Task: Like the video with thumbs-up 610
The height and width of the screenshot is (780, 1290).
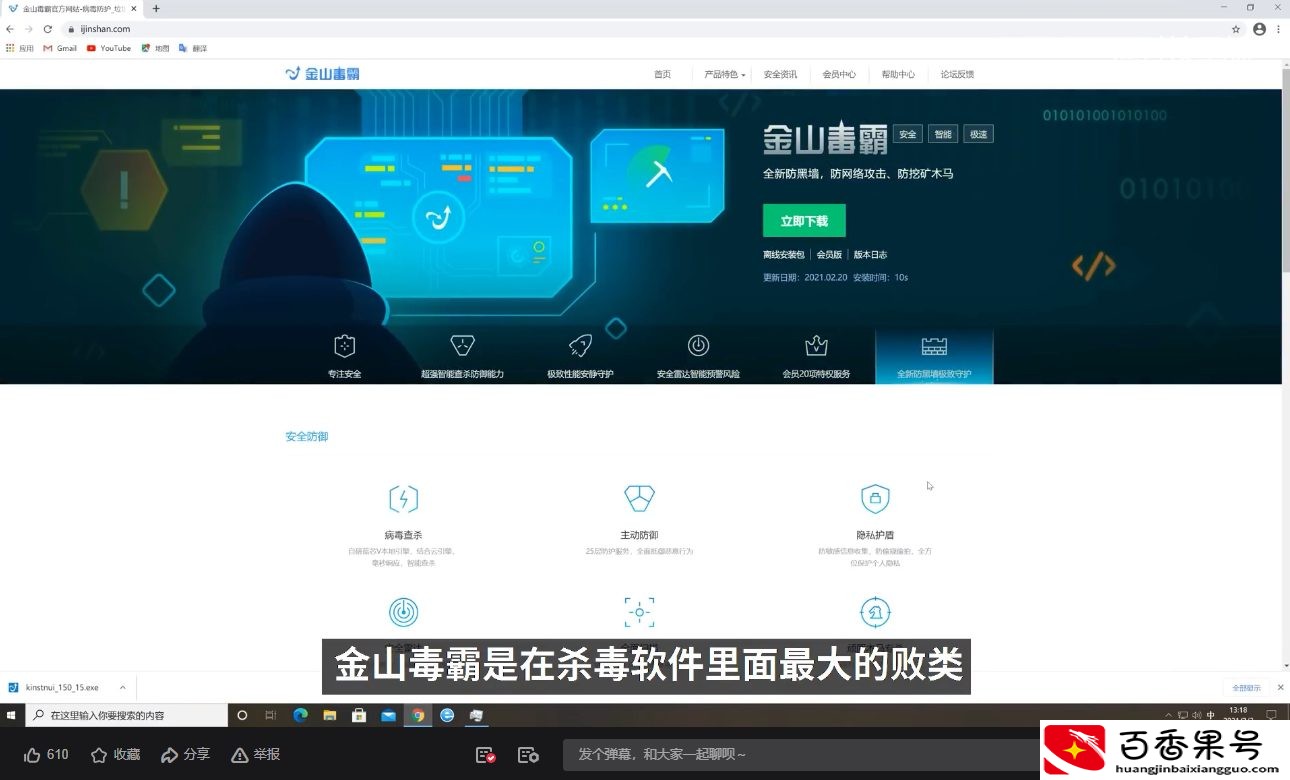Action: [46, 755]
